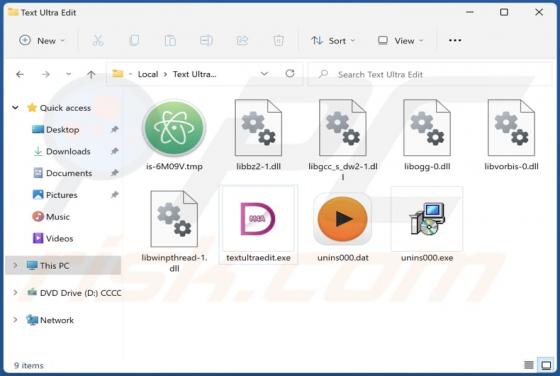Collapse the Quick access section
560x376 pixels.
15,107
